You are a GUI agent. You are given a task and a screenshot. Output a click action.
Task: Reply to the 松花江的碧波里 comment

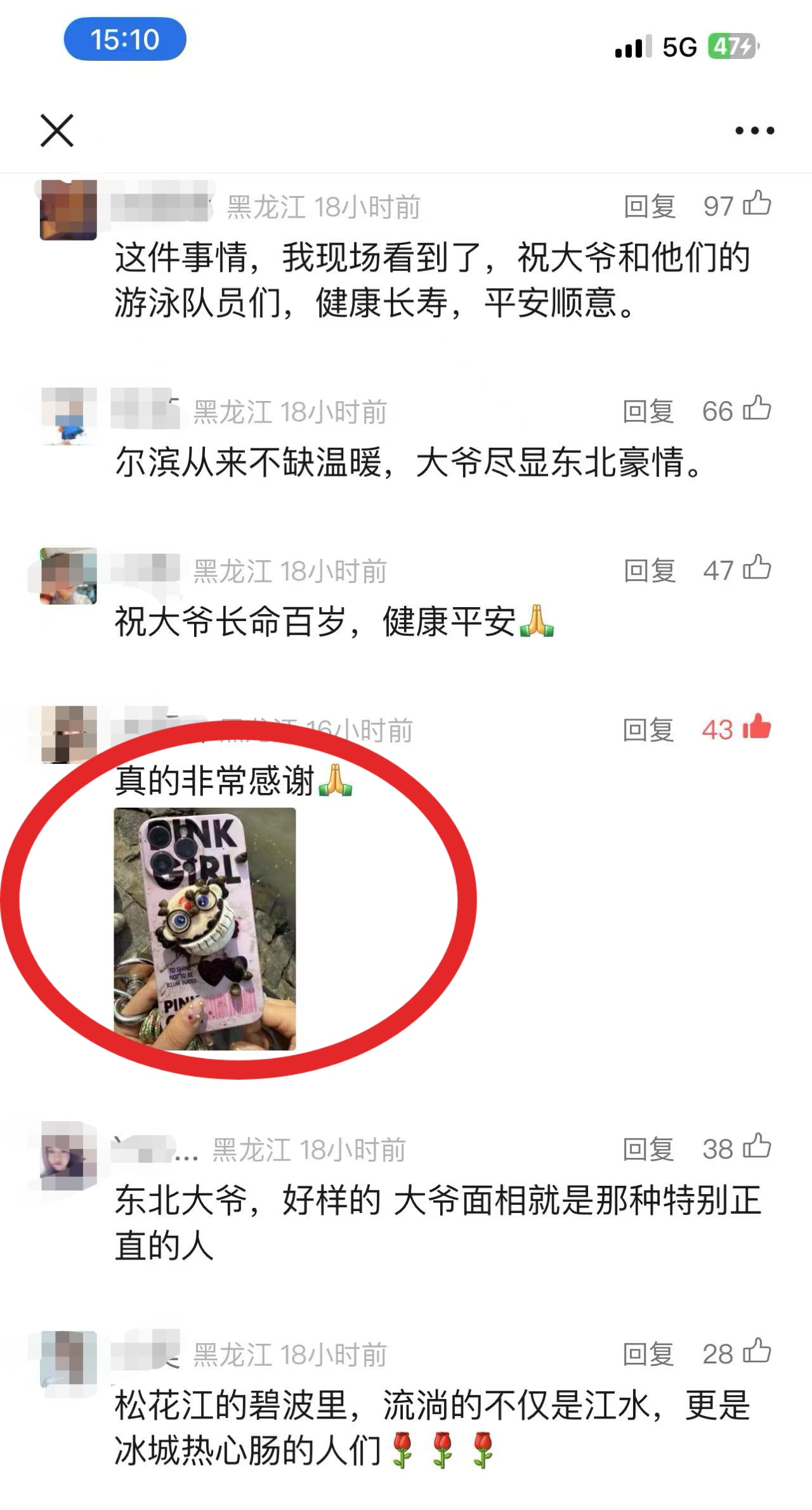(x=648, y=1355)
